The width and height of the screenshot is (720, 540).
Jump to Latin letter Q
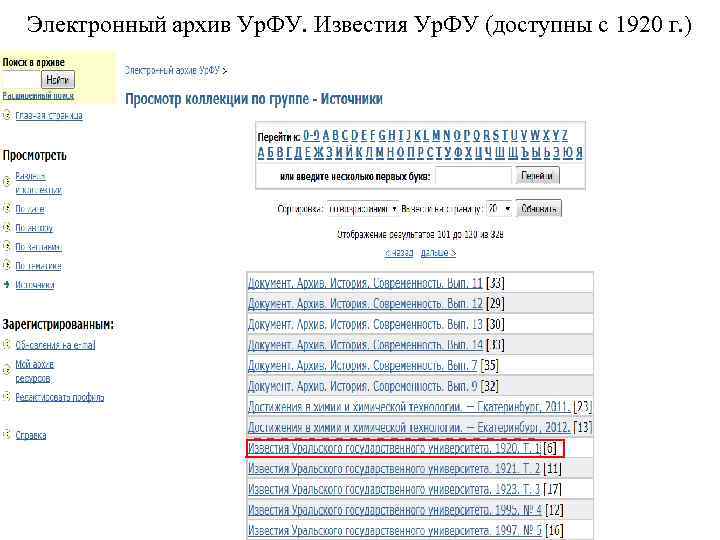click(x=476, y=135)
